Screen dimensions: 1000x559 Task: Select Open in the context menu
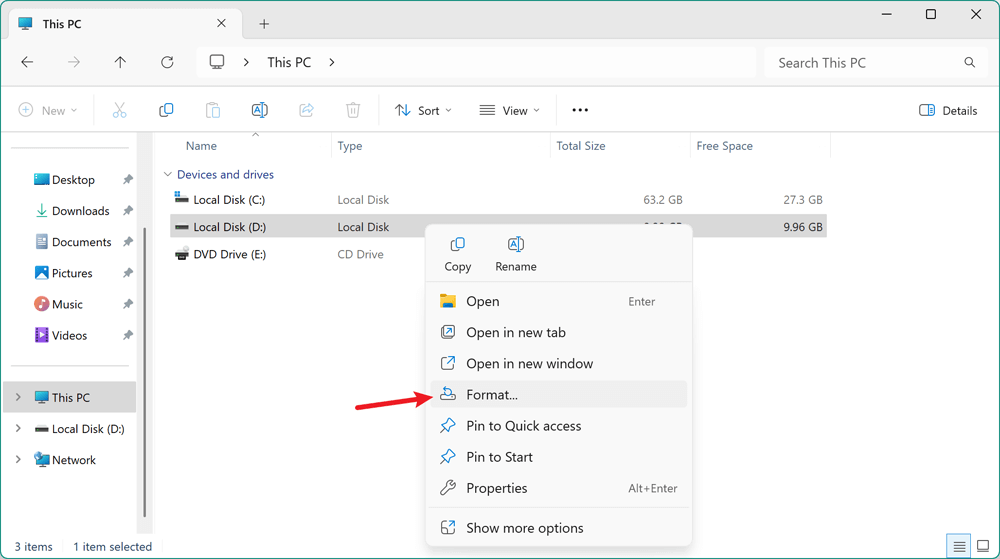(x=559, y=301)
